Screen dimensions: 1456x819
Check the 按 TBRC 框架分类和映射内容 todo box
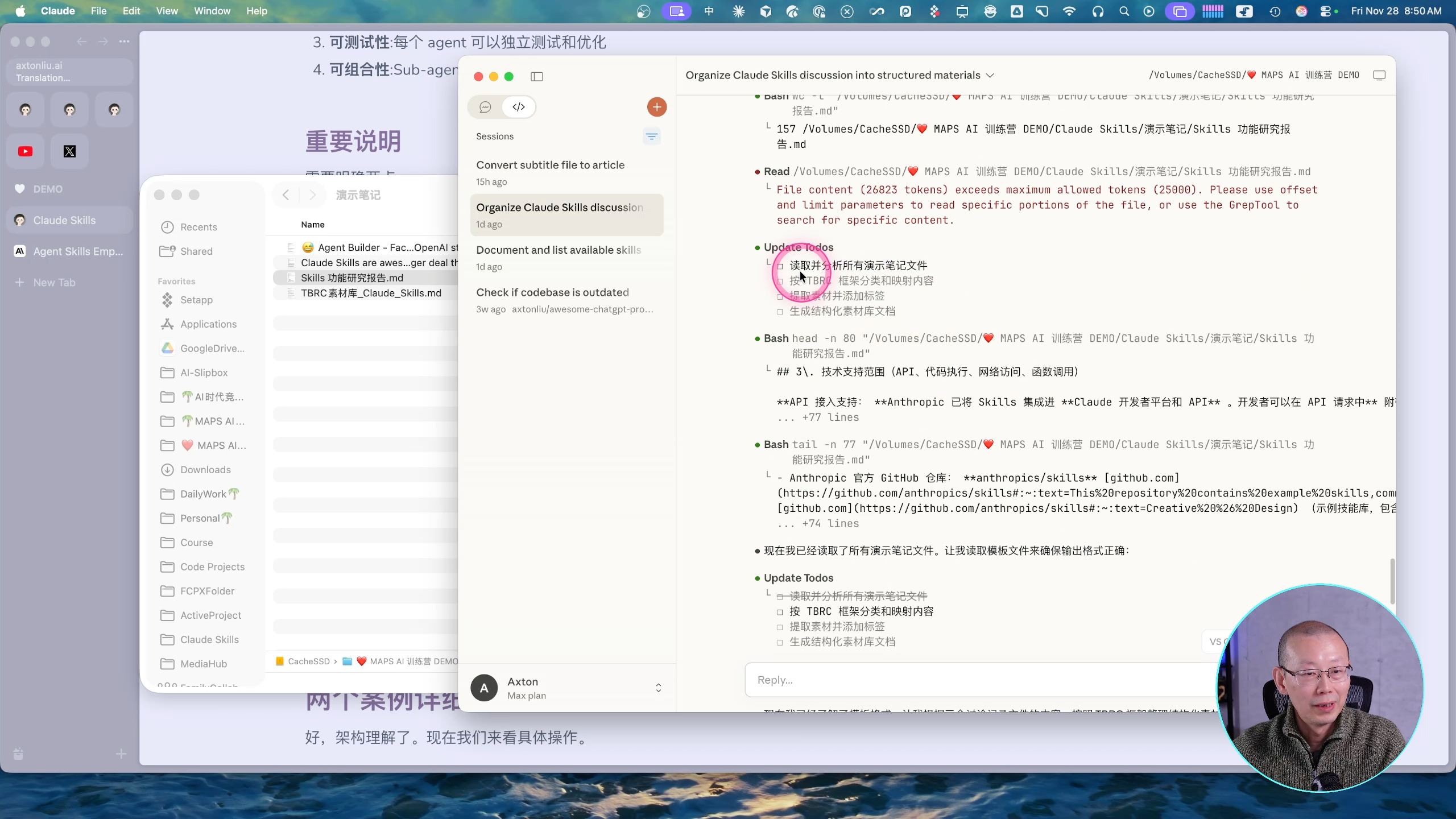pos(780,612)
